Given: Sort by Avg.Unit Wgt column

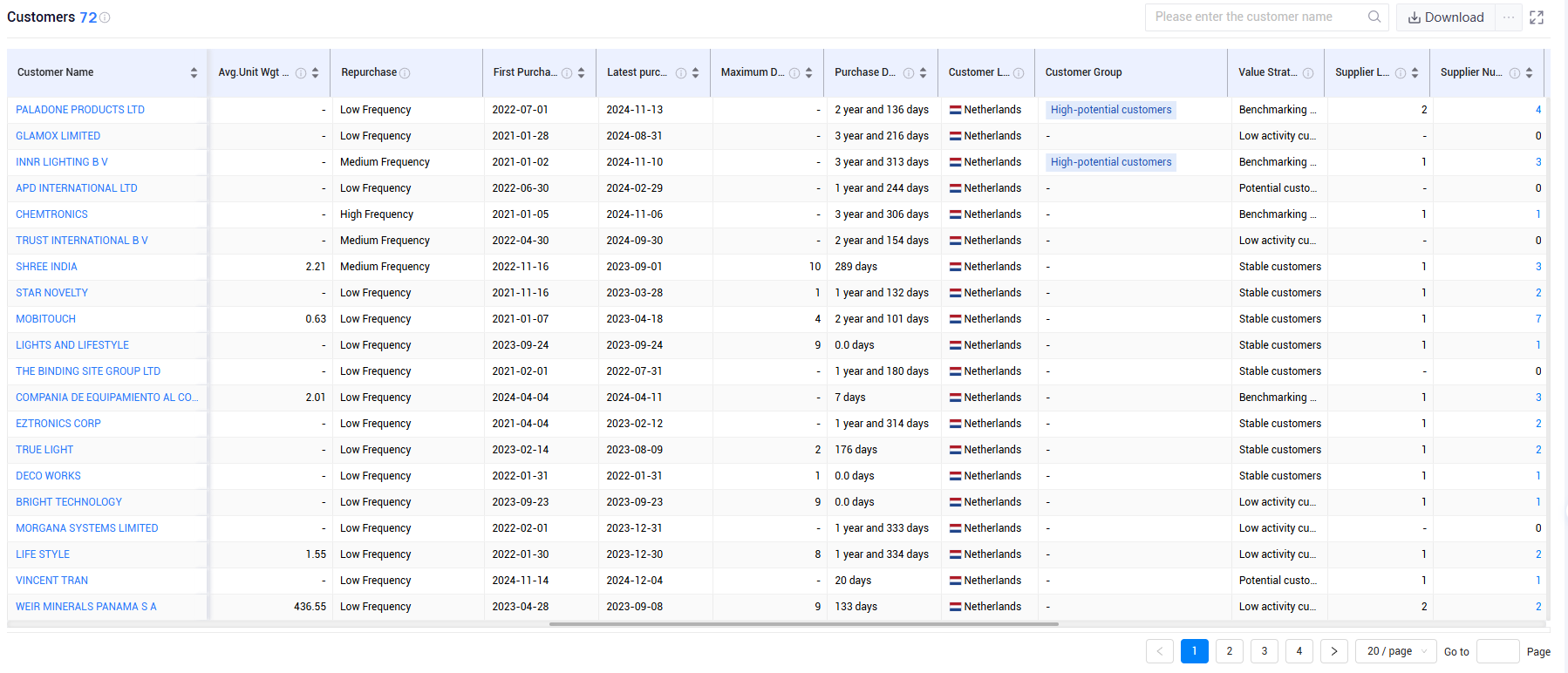Looking at the screenshot, I should point(315,73).
